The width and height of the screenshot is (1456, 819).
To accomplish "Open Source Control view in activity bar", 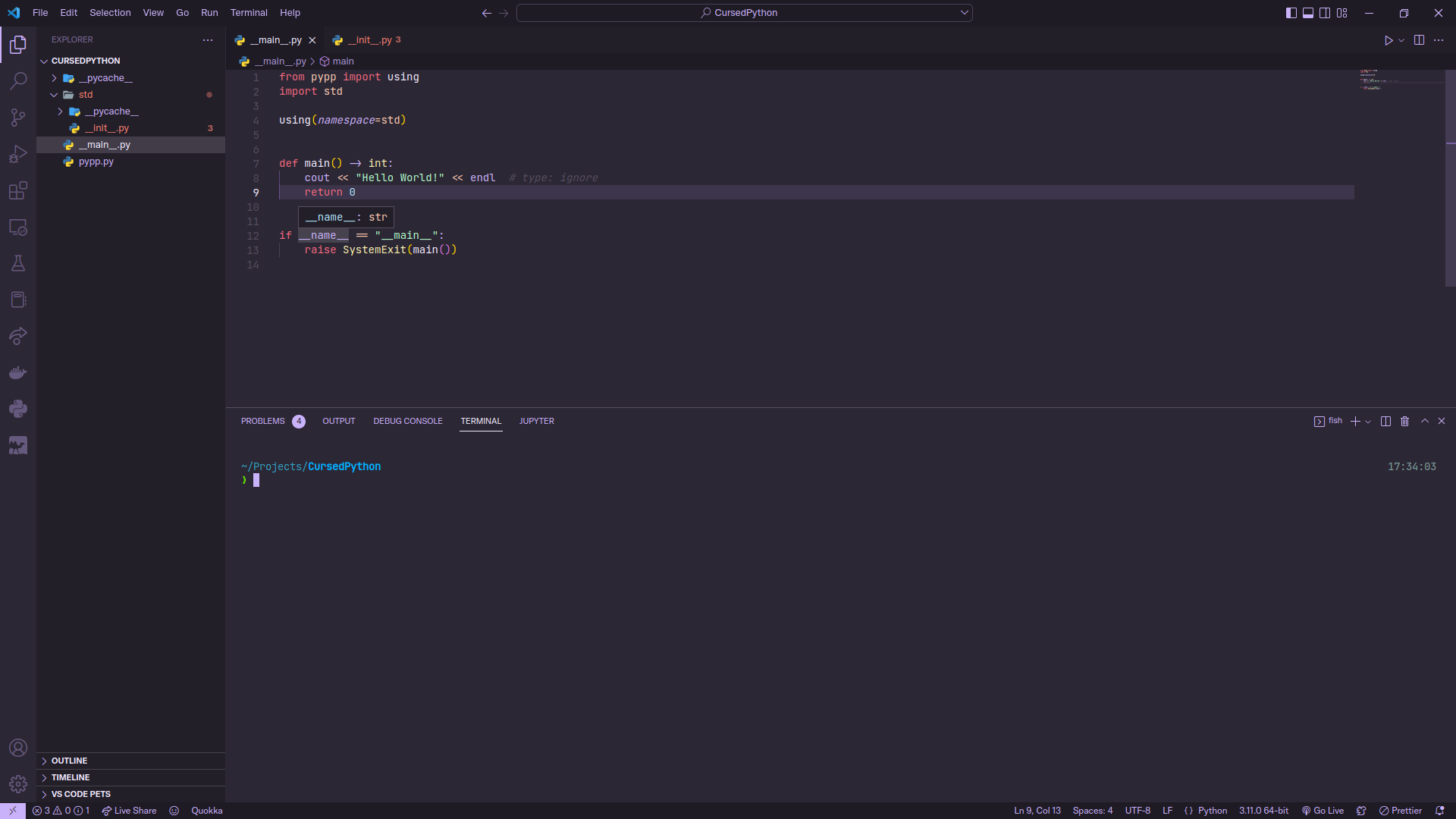I will [18, 118].
